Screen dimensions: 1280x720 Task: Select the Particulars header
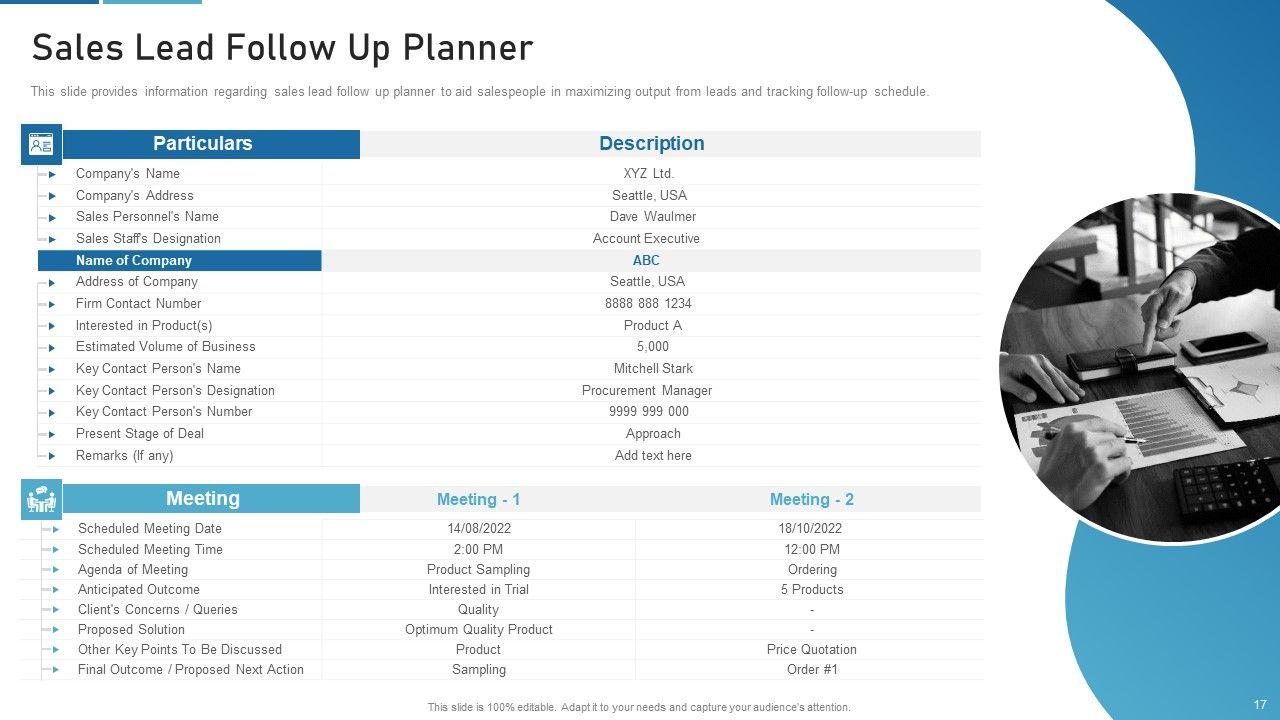[x=202, y=144]
